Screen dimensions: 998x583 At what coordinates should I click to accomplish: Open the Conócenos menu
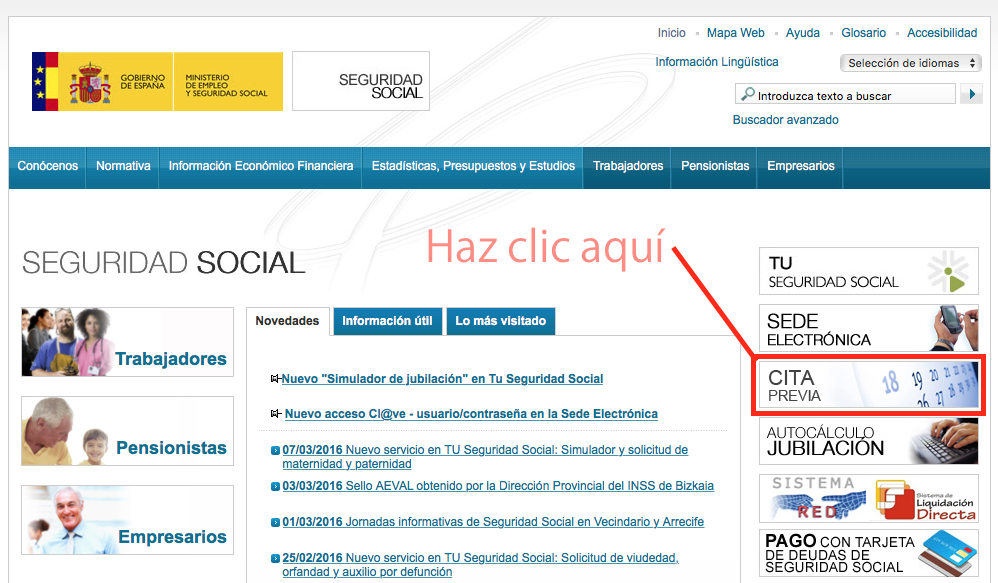[48, 166]
